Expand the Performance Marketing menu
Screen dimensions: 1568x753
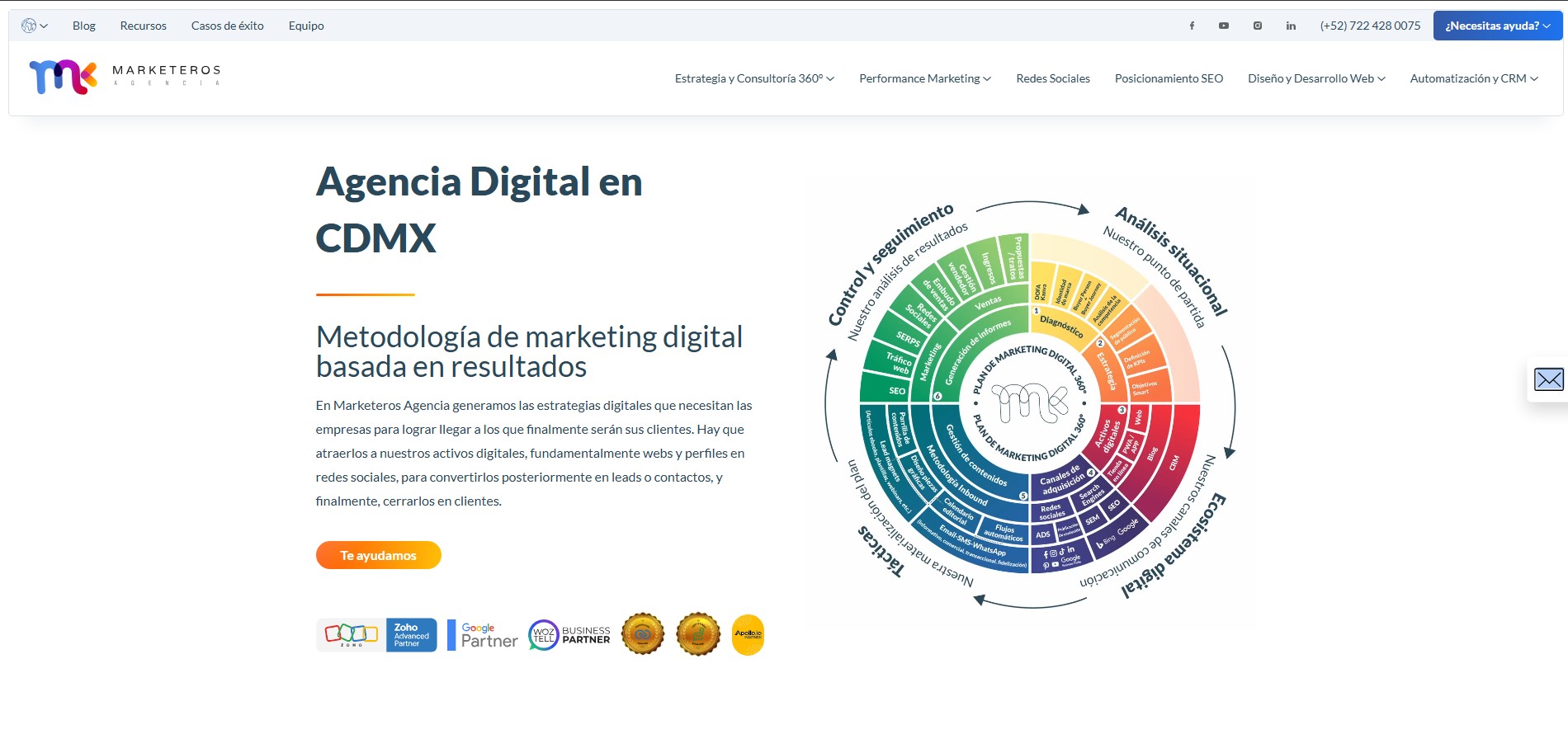925,78
